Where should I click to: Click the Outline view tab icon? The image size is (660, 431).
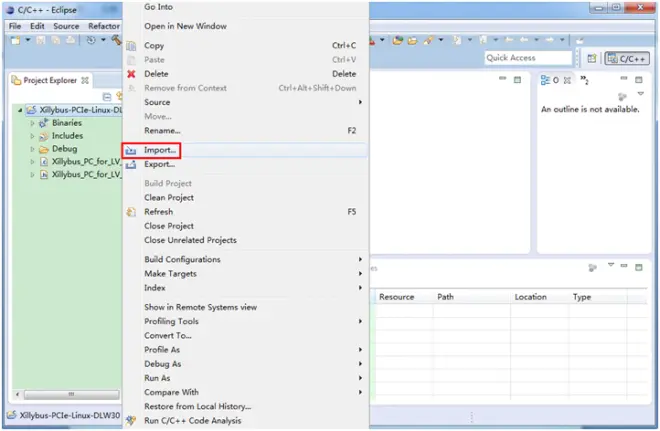pyautogui.click(x=546, y=80)
